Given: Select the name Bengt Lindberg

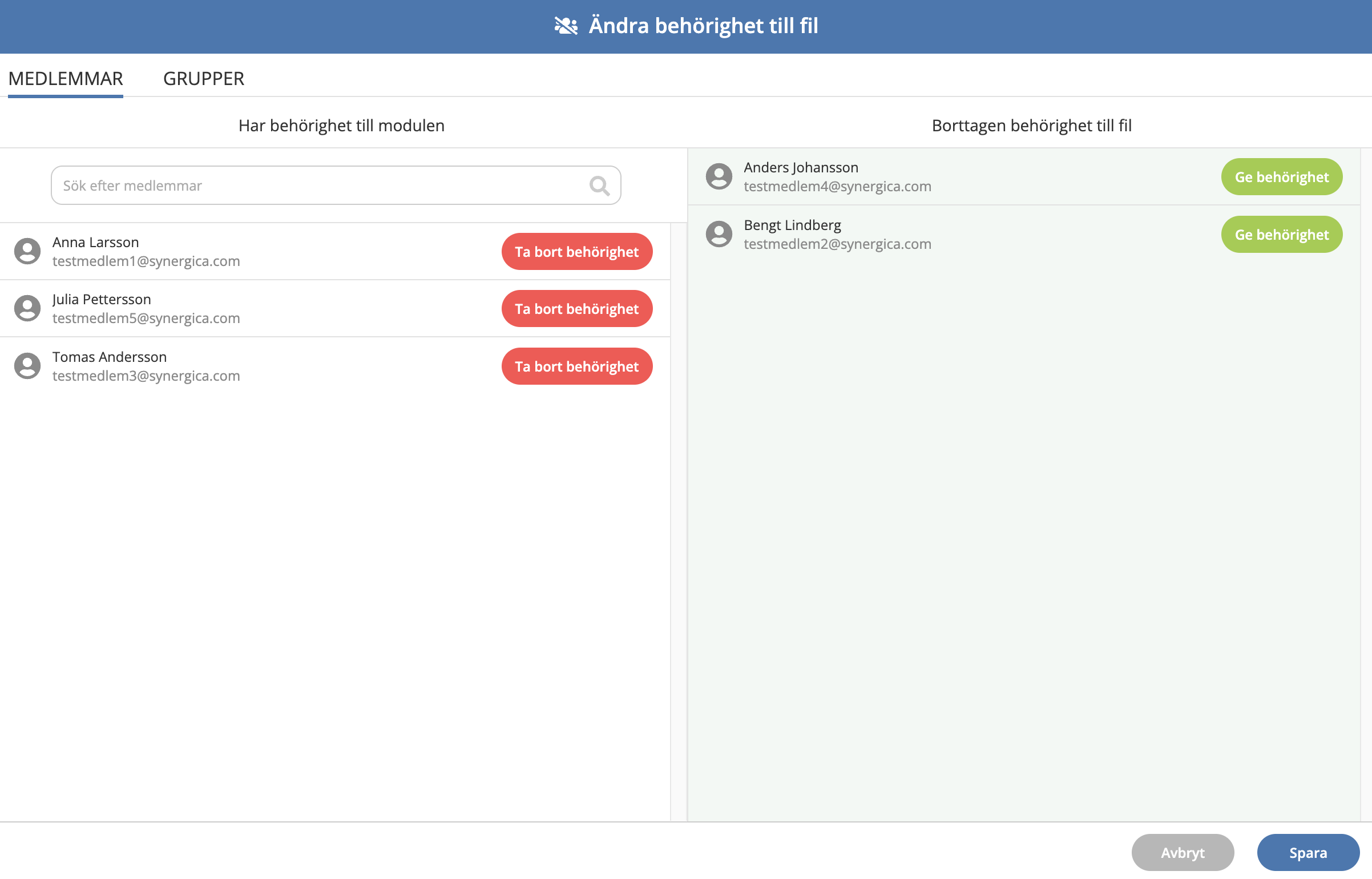Looking at the screenshot, I should point(792,225).
